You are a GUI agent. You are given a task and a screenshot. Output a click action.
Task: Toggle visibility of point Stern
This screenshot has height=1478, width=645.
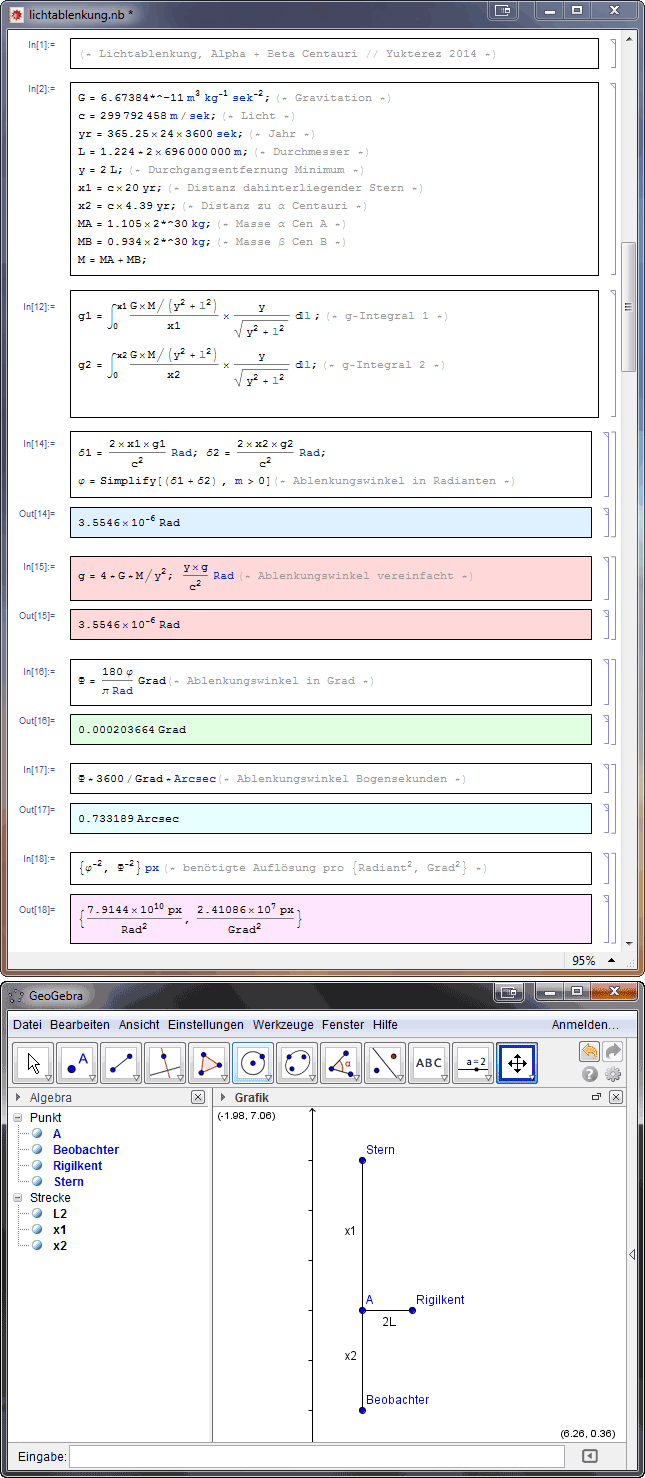pos(37,1182)
